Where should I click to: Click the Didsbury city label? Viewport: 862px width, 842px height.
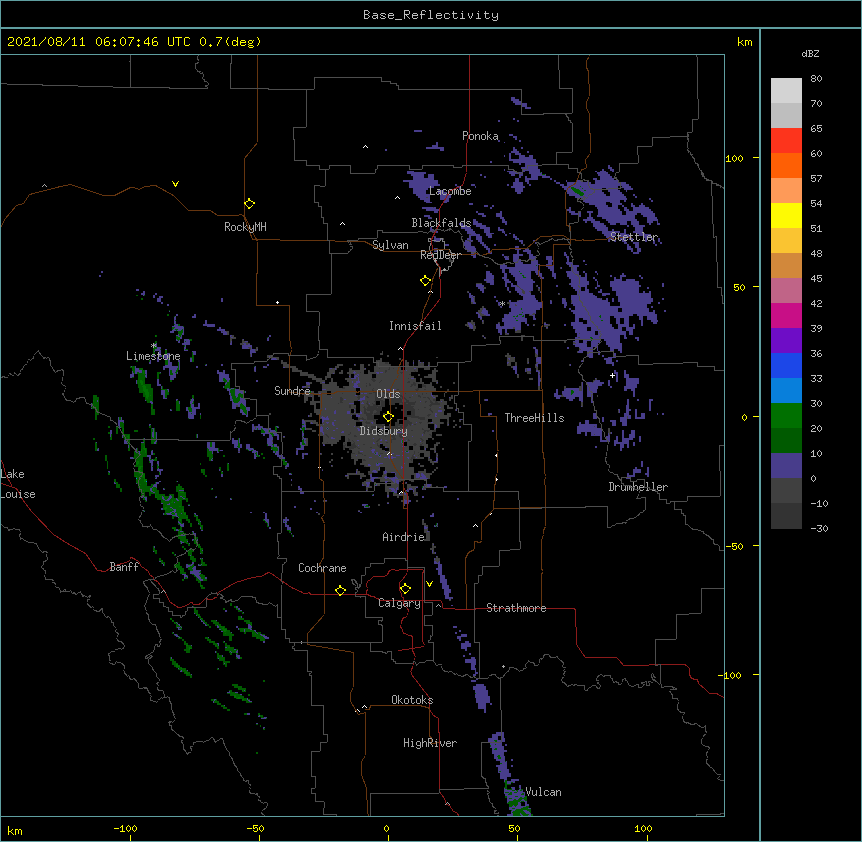[384, 431]
